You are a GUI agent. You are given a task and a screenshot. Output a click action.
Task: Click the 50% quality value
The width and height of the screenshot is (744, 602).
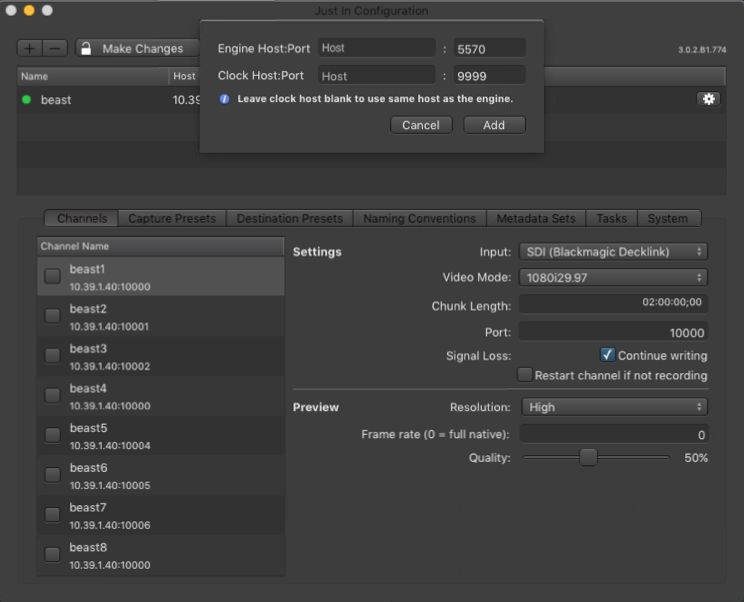click(x=696, y=458)
